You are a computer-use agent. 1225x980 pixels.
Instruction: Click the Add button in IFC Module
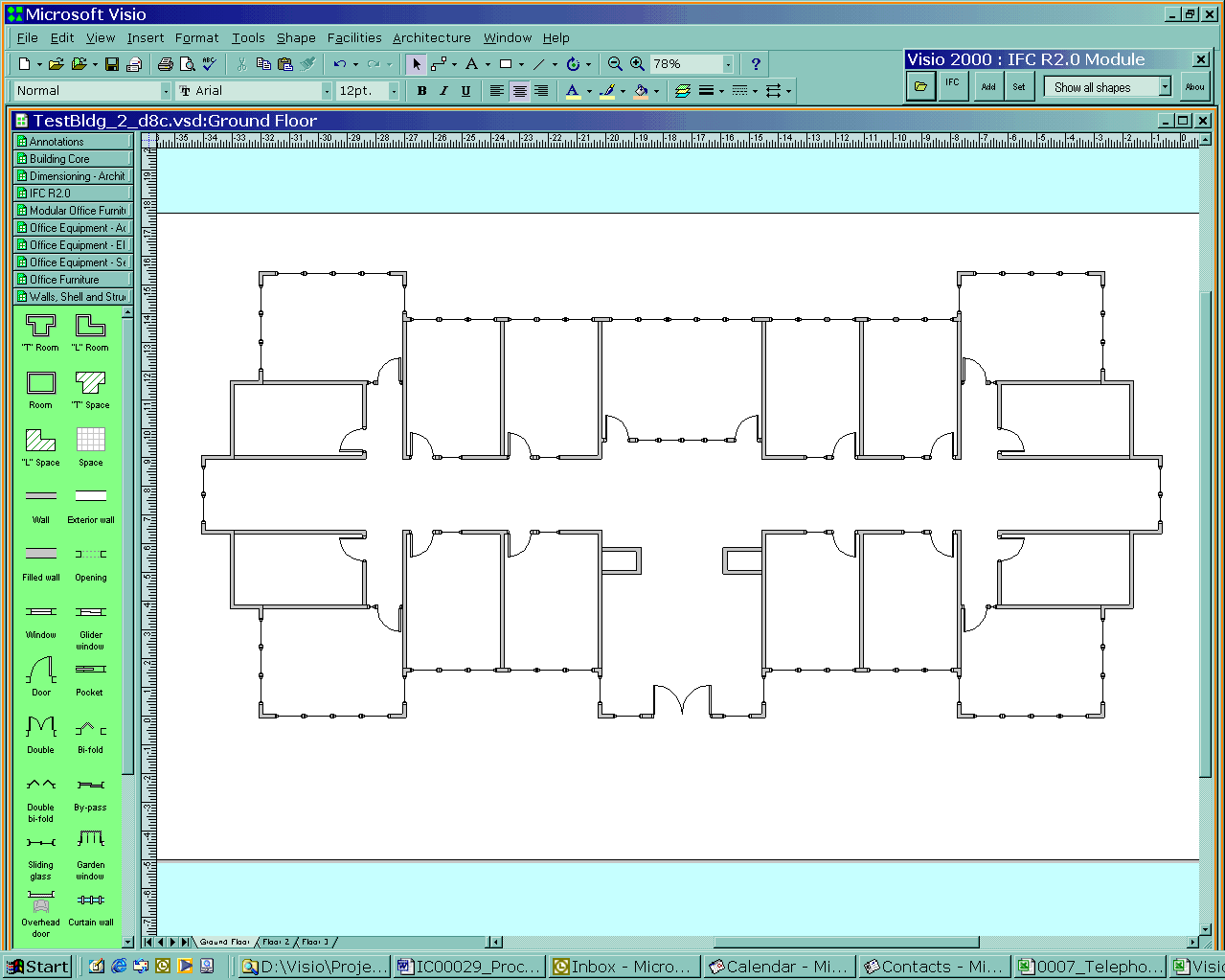click(x=988, y=86)
